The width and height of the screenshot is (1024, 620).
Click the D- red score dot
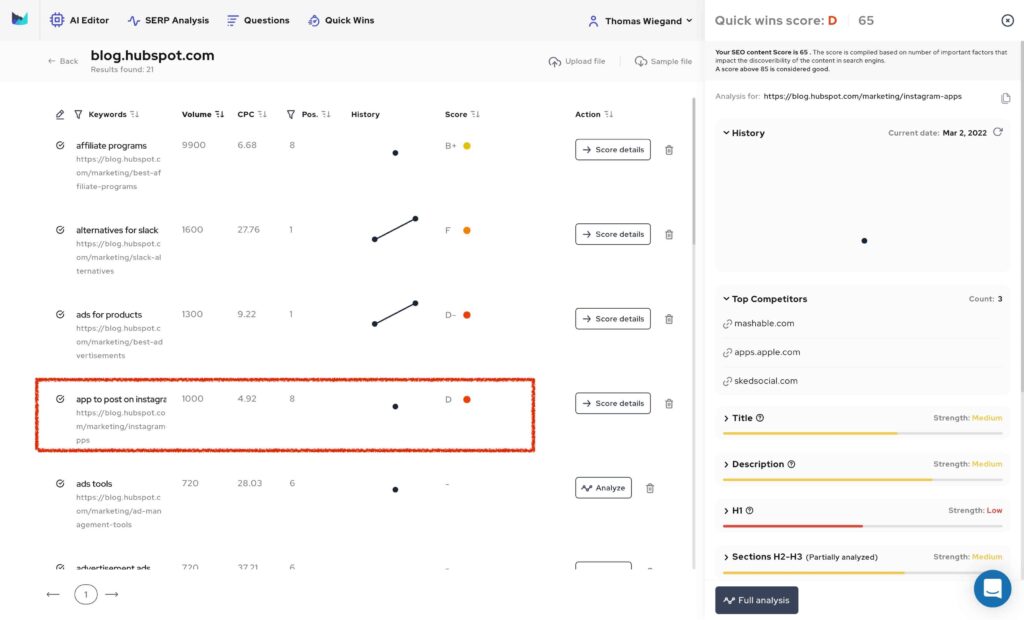coord(467,315)
